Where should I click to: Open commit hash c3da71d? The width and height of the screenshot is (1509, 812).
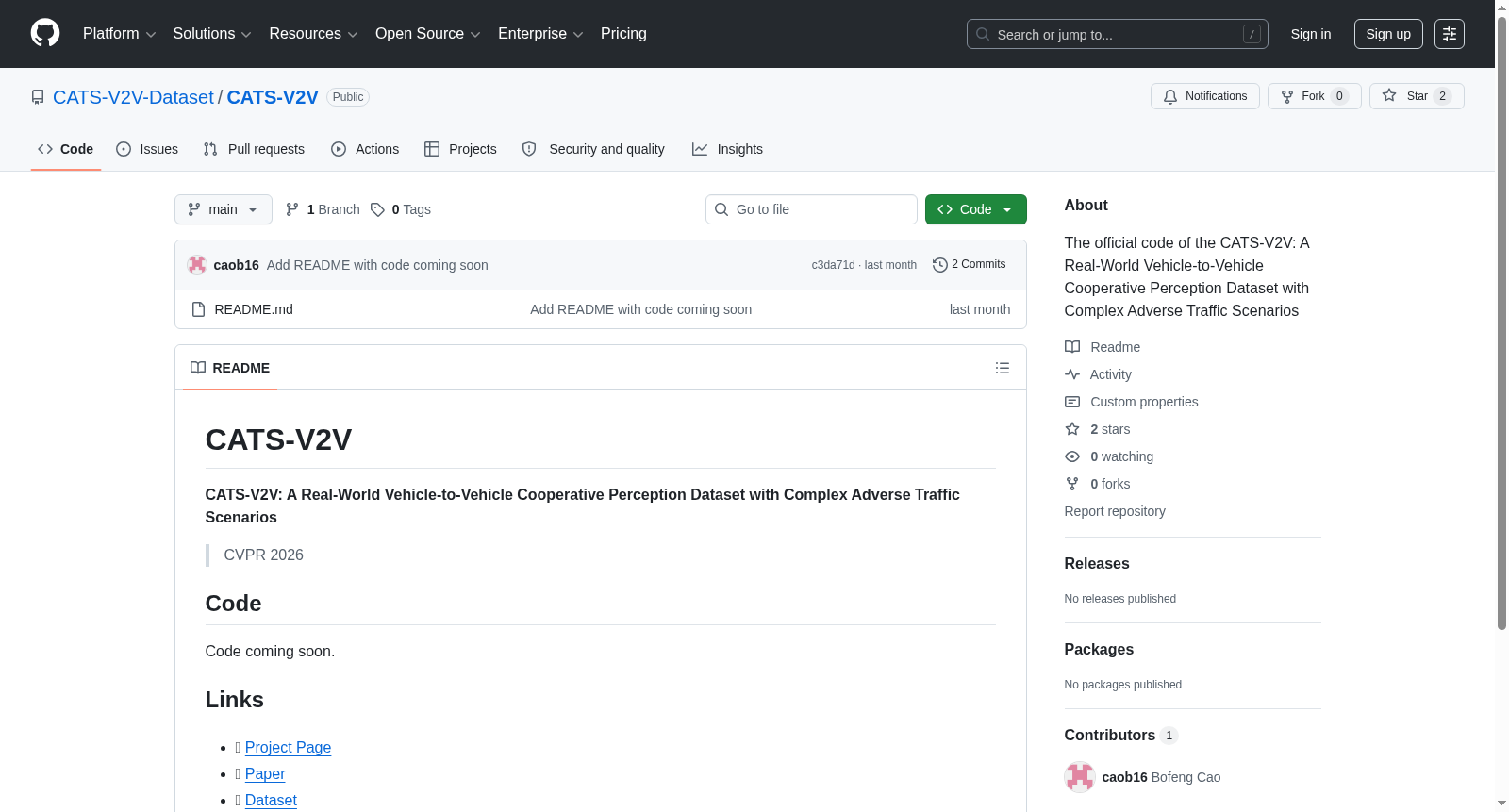[833, 265]
